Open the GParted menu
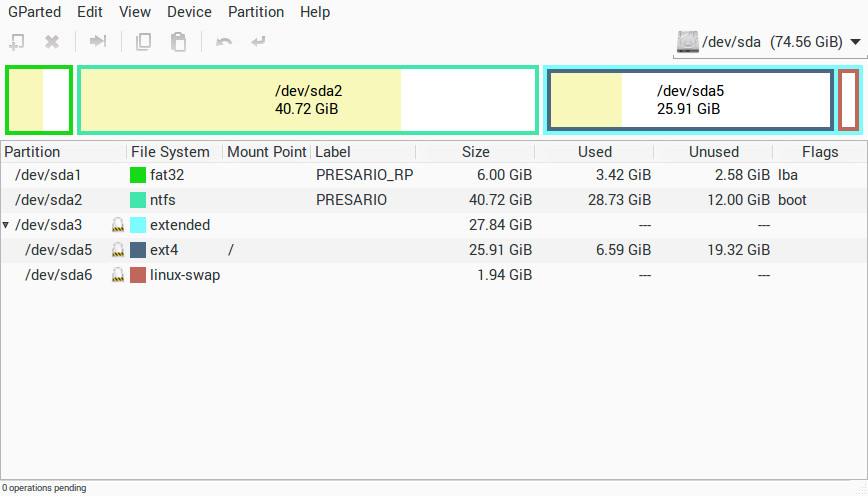The height and width of the screenshot is (496, 868). [x=34, y=12]
